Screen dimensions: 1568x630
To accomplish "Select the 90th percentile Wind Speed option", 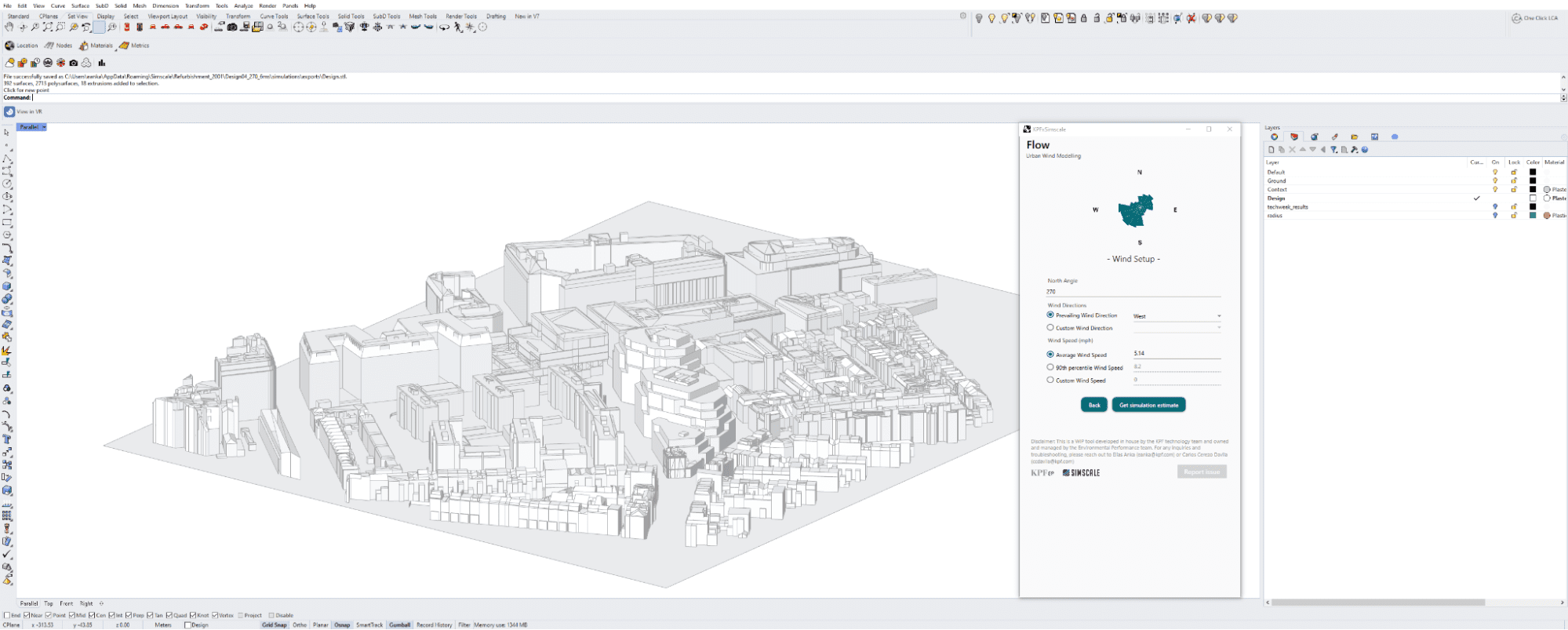I will tap(1050, 367).
